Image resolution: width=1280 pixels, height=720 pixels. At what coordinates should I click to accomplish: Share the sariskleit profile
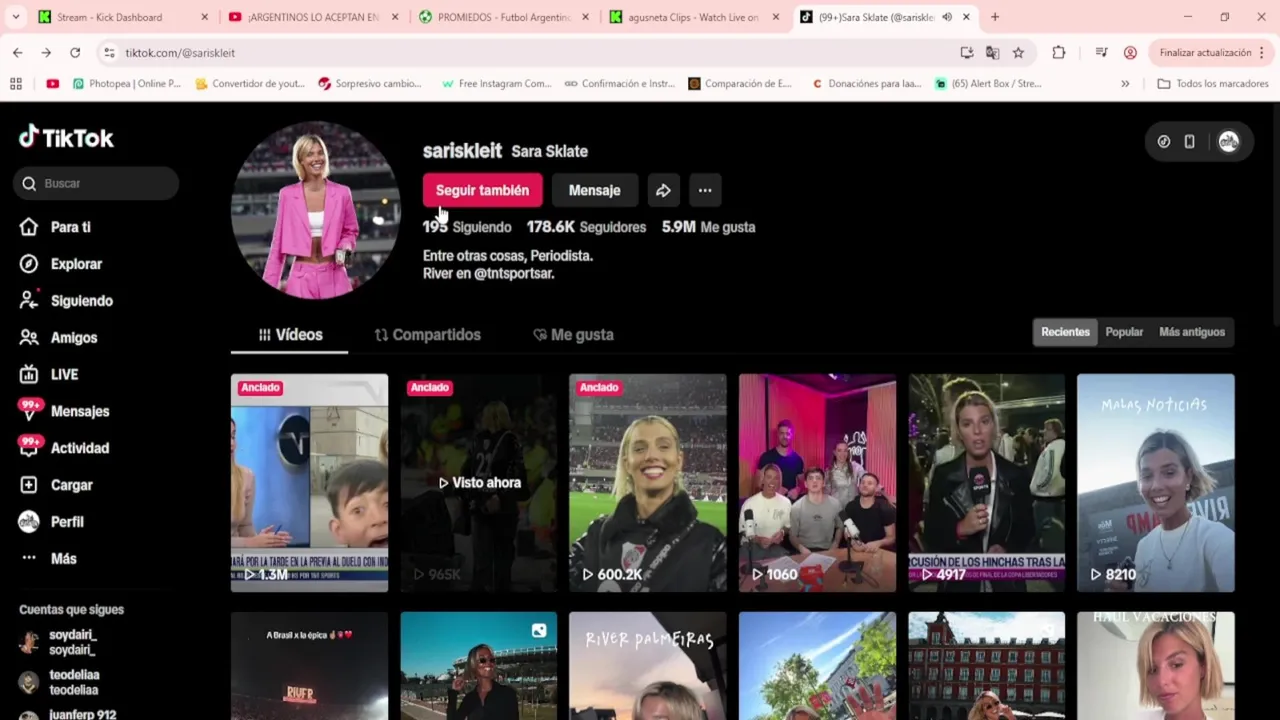click(x=663, y=190)
